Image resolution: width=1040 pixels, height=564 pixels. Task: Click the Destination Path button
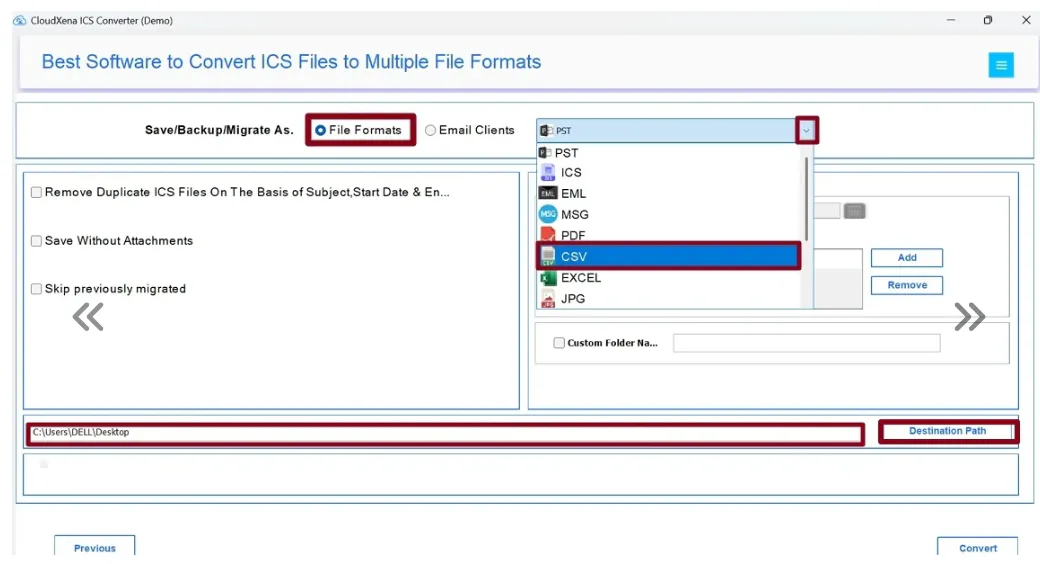(947, 431)
